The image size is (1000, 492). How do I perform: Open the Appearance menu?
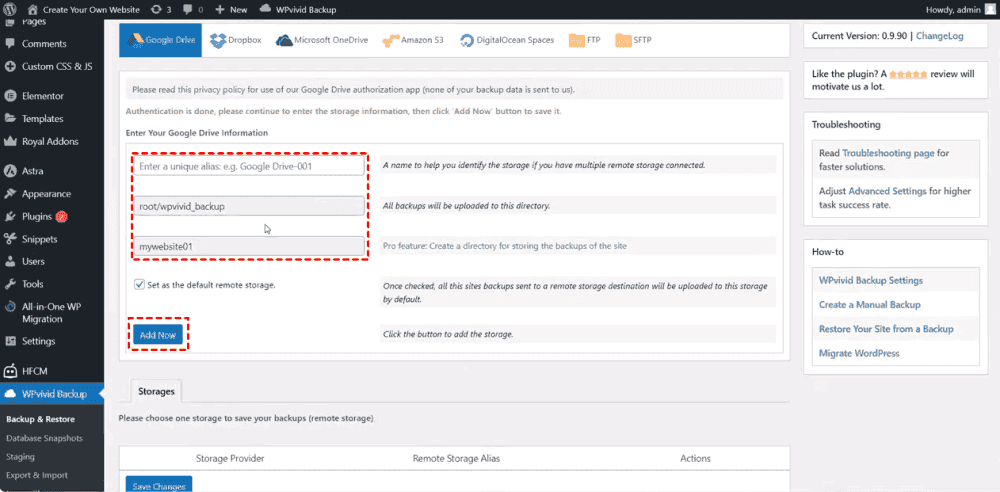[x=46, y=194]
